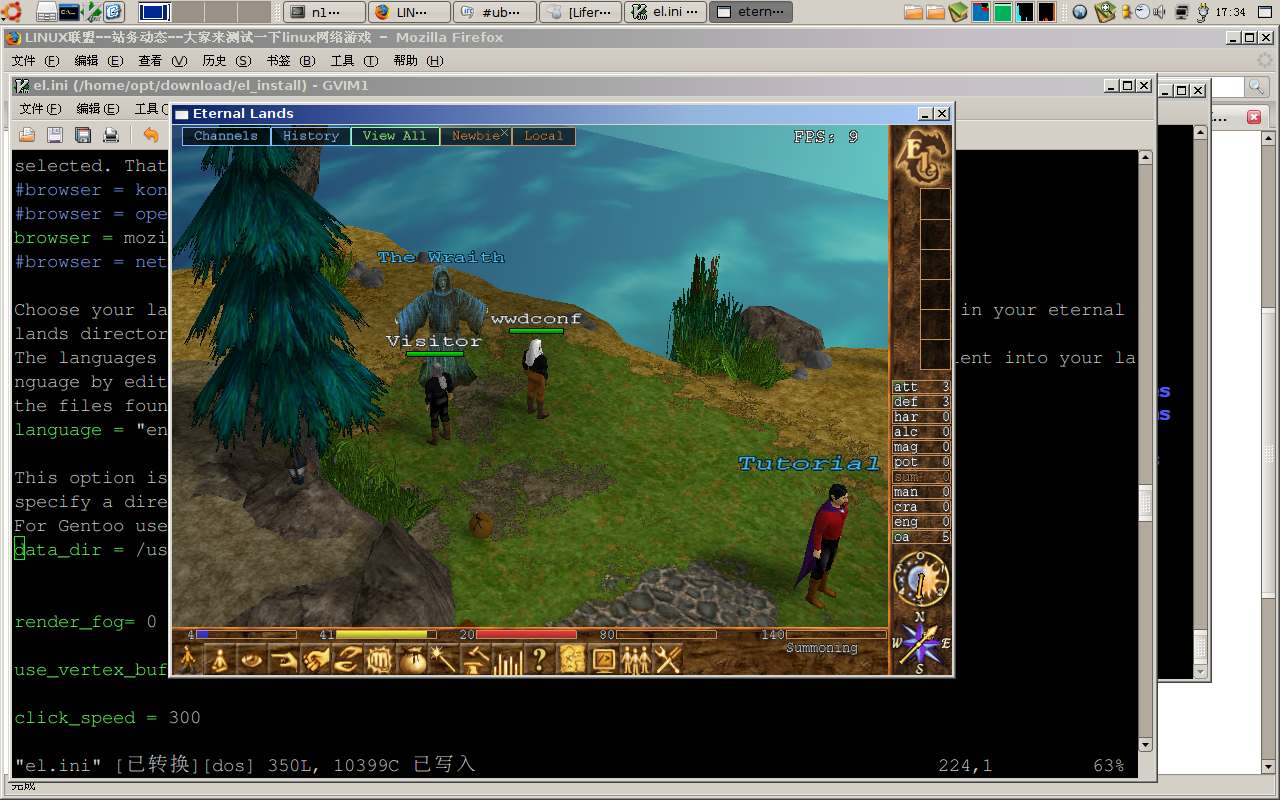Click the 'mag' skill row
Image resolution: width=1280 pixels, height=800 pixels.
921,447
